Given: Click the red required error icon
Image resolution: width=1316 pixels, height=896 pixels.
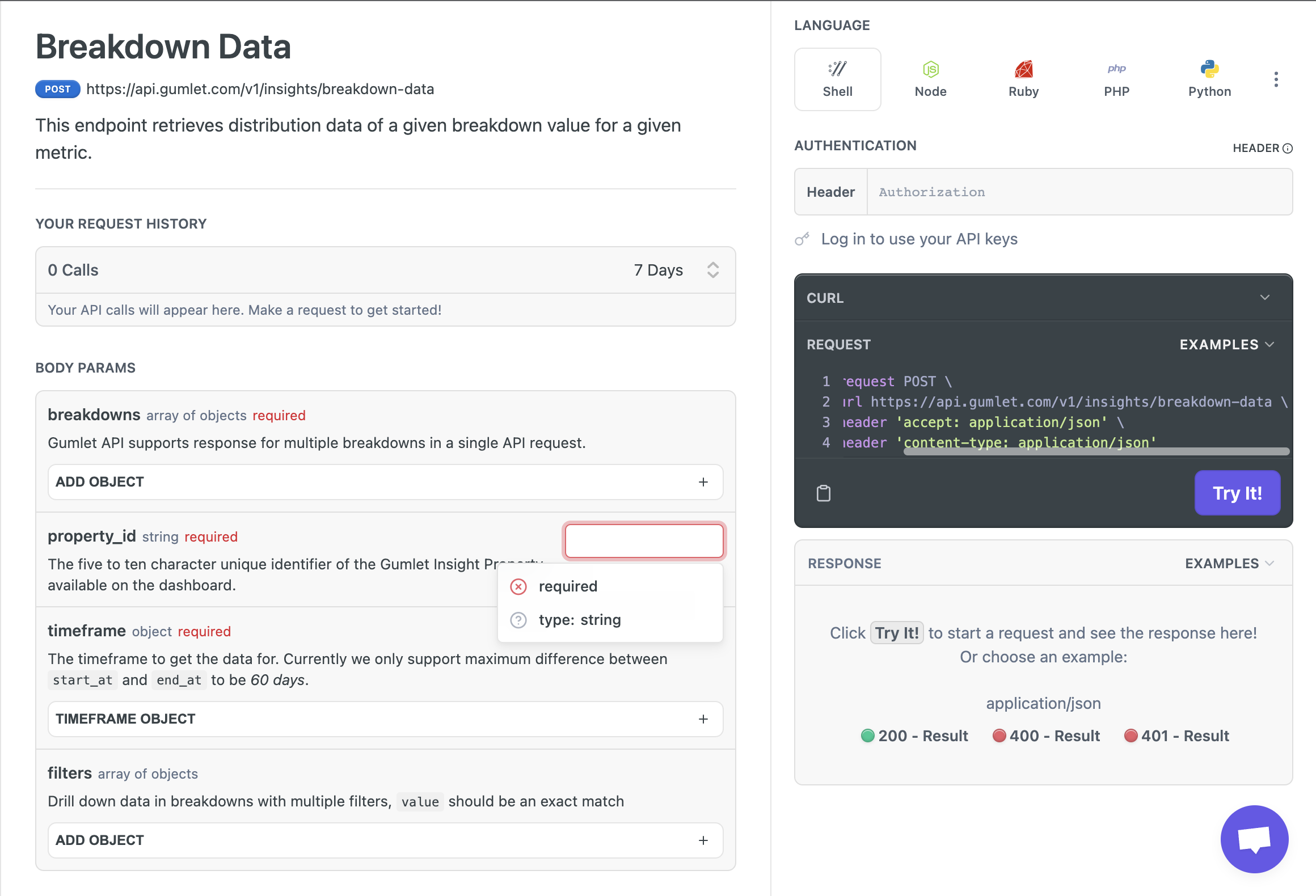Looking at the screenshot, I should coord(518,586).
